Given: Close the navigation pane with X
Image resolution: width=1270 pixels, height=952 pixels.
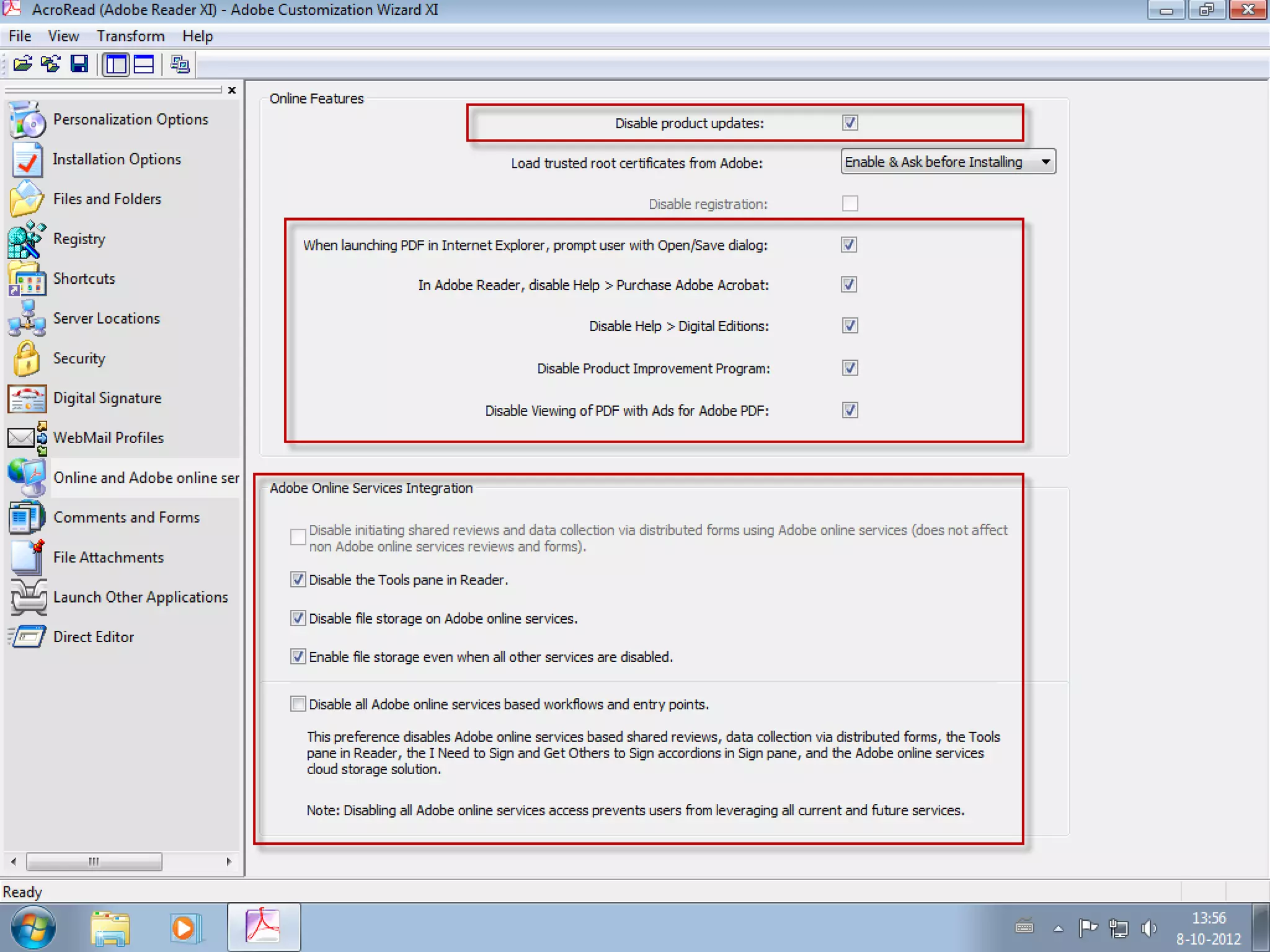Looking at the screenshot, I should 232,90.
